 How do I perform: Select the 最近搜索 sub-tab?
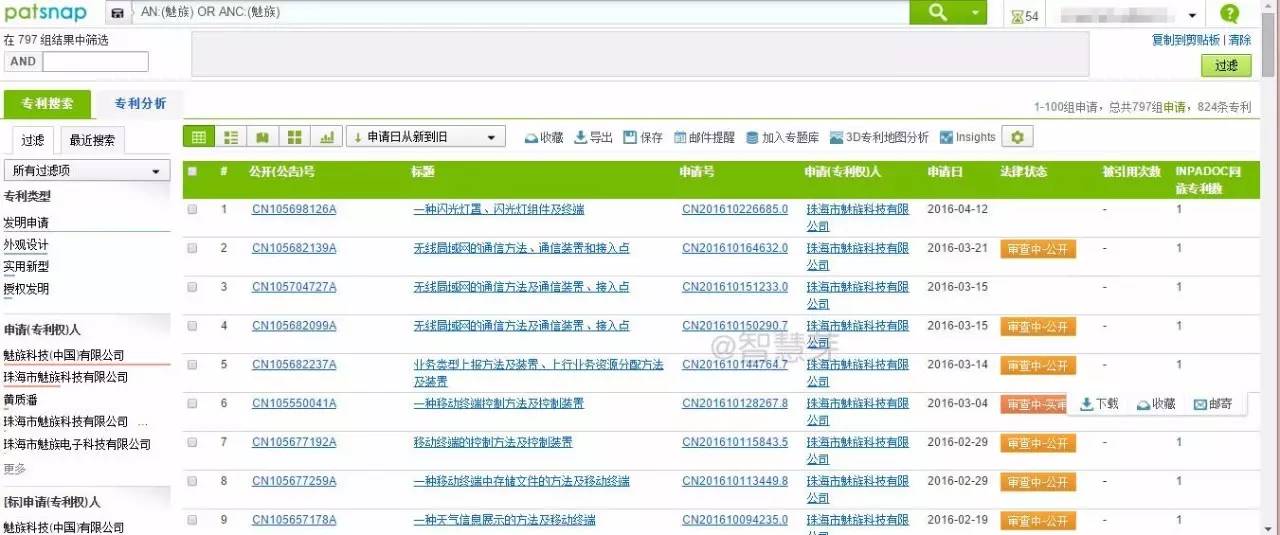point(92,140)
